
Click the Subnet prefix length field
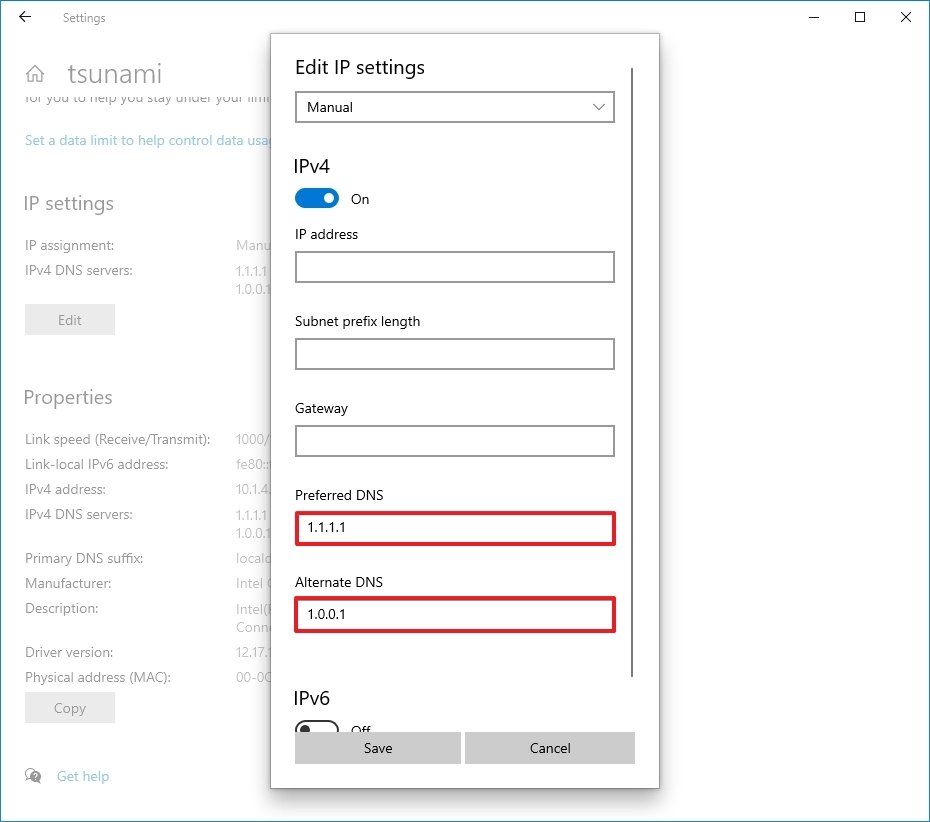[x=454, y=354]
